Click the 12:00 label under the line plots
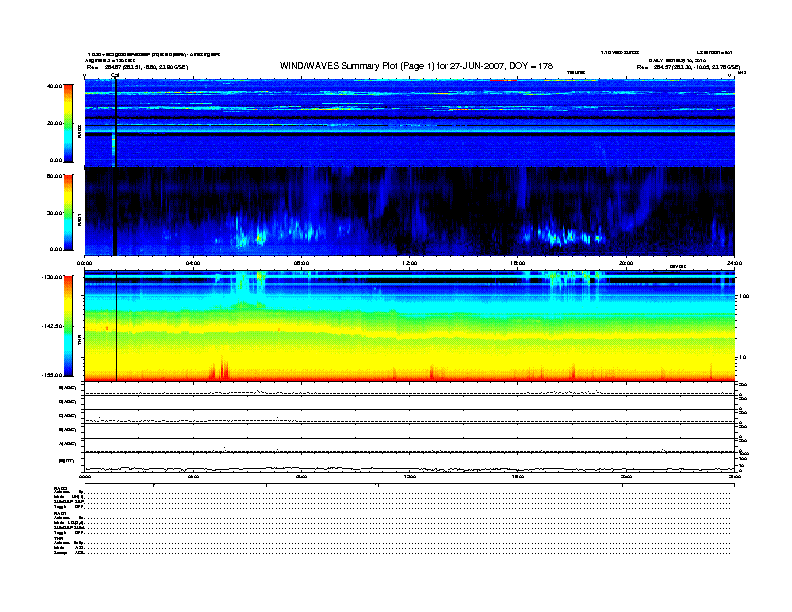Viewport: 792px width, 612px height. click(409, 477)
